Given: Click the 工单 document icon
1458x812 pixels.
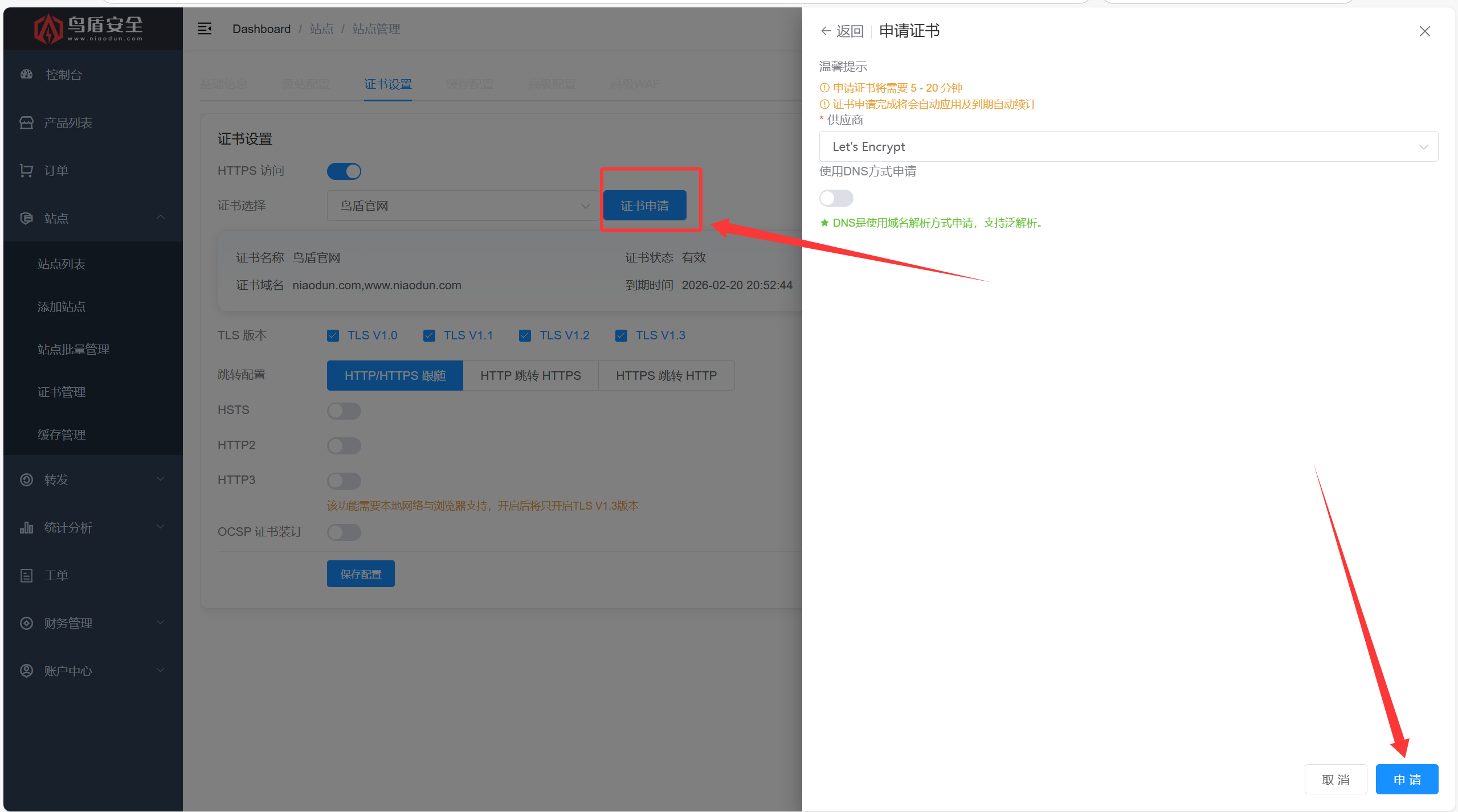Looking at the screenshot, I should (27, 575).
